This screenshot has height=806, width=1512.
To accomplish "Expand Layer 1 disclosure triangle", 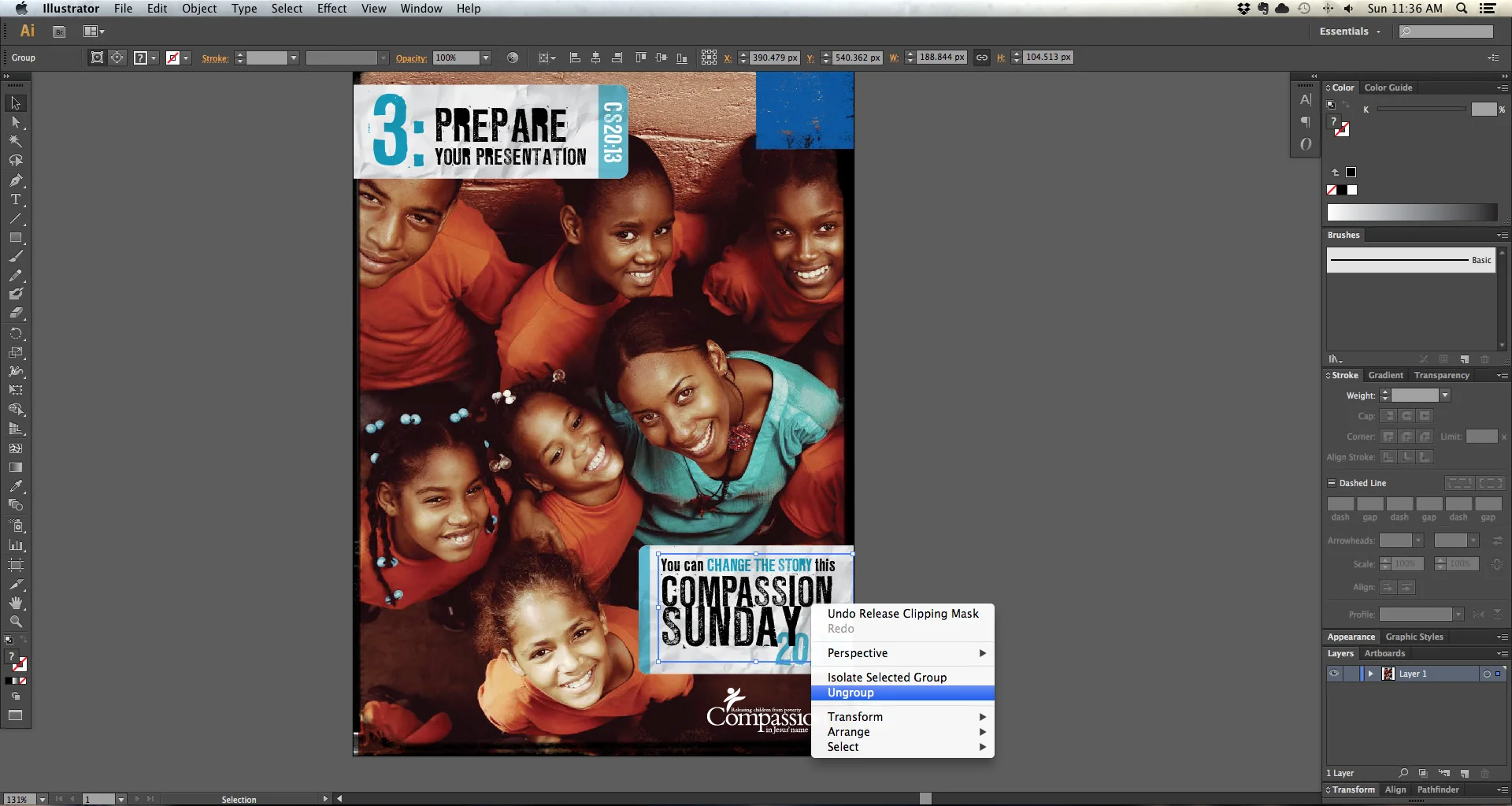I will (1371, 674).
